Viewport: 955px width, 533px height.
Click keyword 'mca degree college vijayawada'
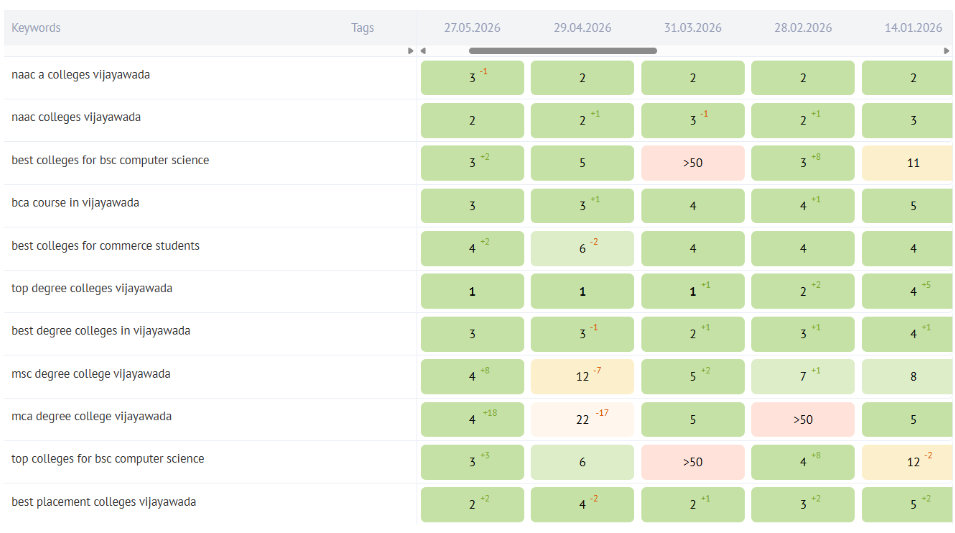[x=91, y=417]
